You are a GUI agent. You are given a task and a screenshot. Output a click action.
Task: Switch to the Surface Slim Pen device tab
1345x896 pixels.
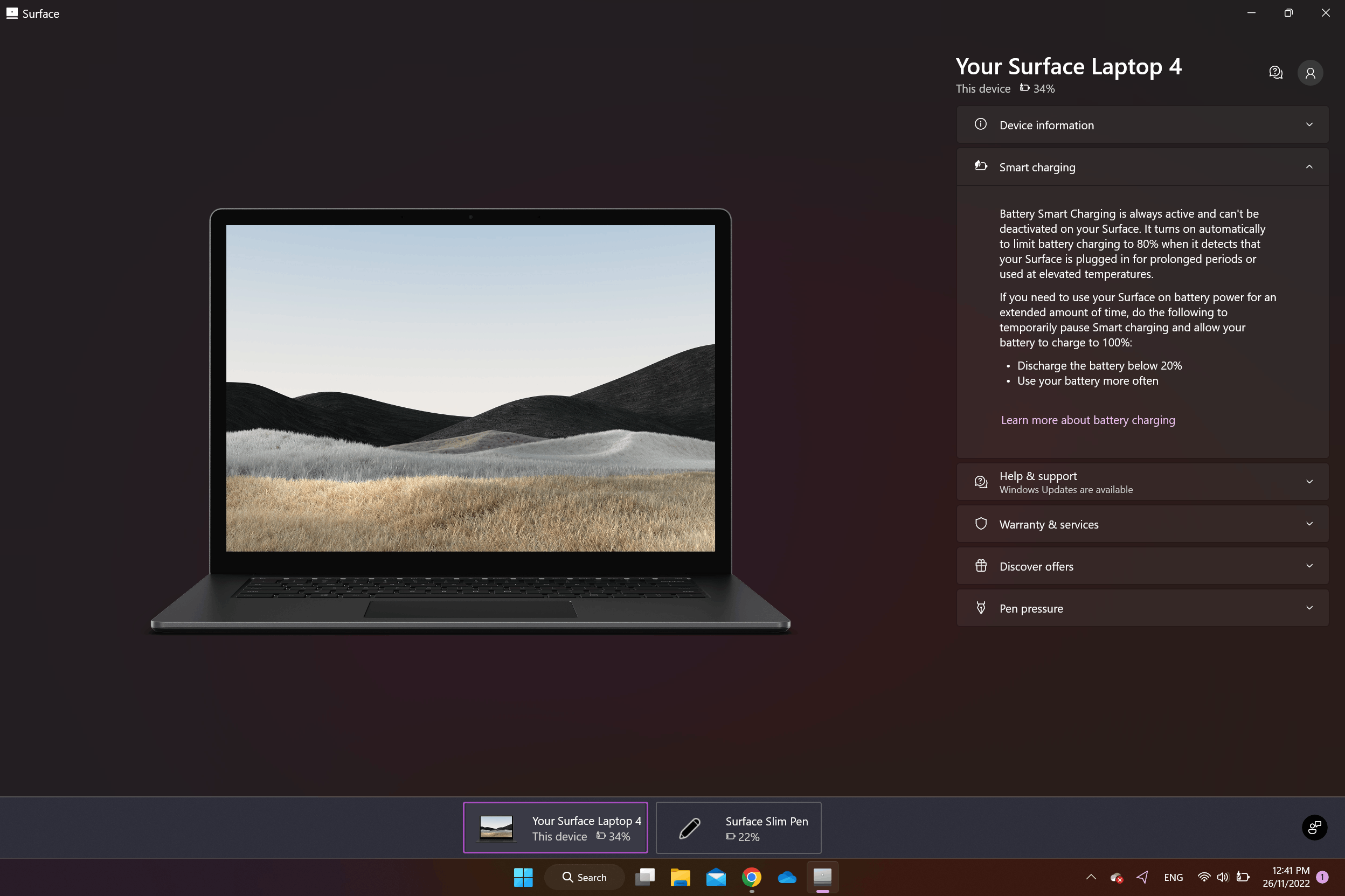point(738,828)
